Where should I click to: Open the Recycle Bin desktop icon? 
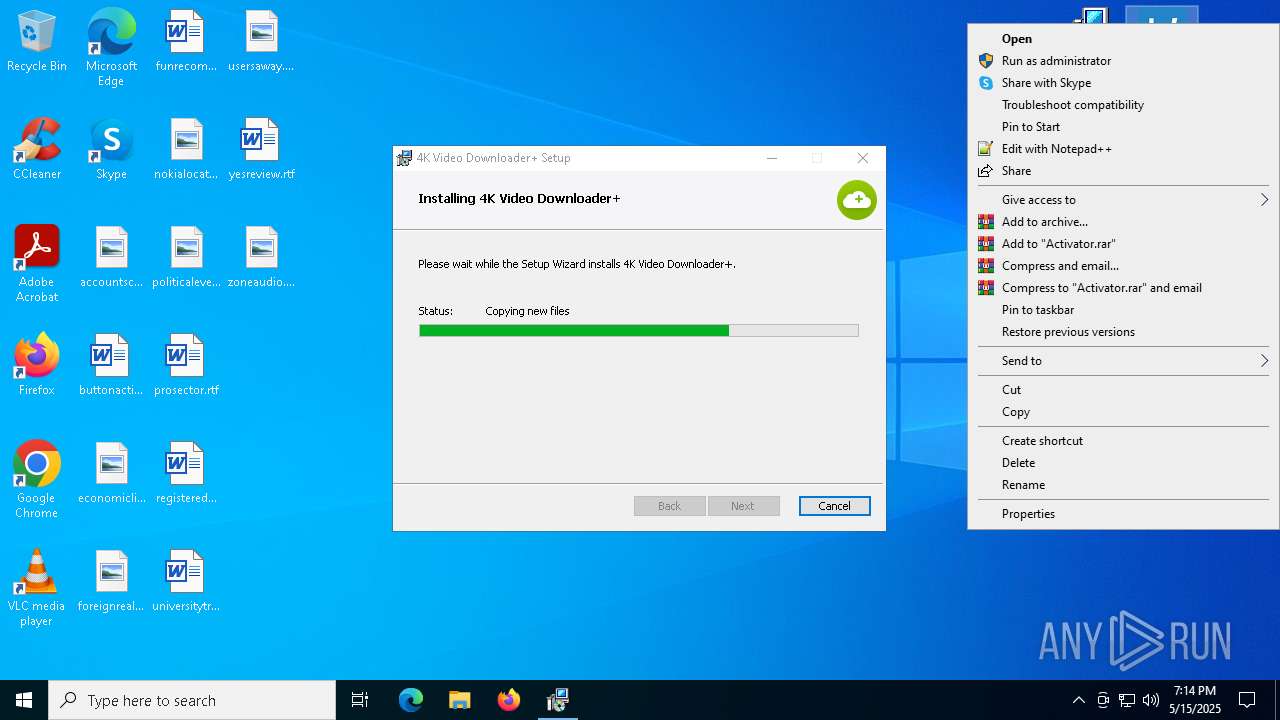coord(37,42)
